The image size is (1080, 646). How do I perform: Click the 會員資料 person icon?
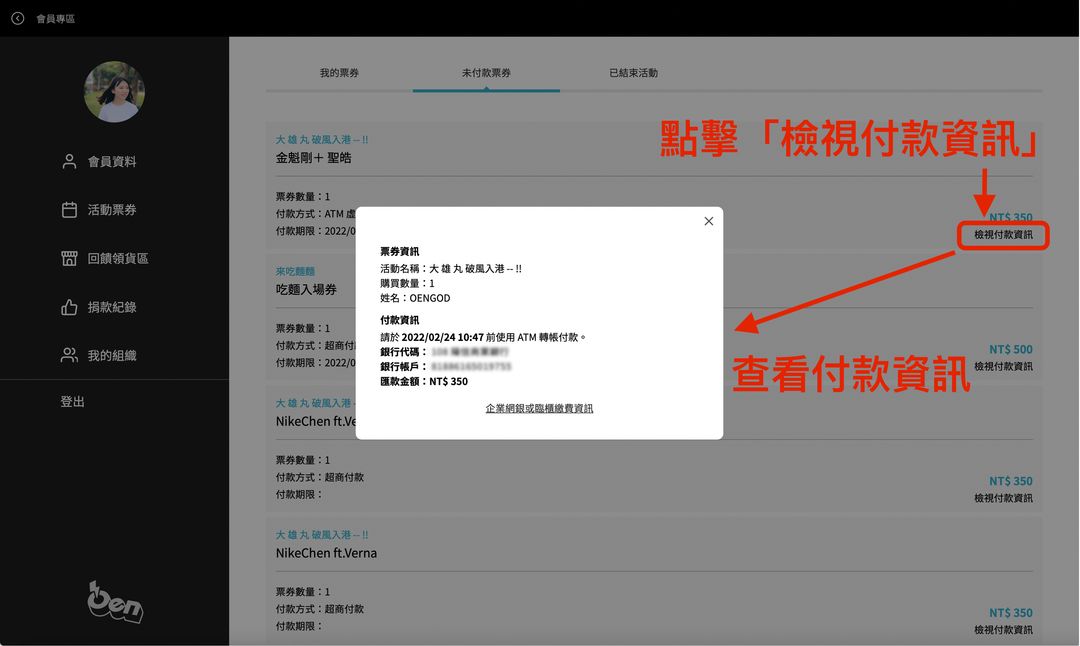(x=69, y=161)
